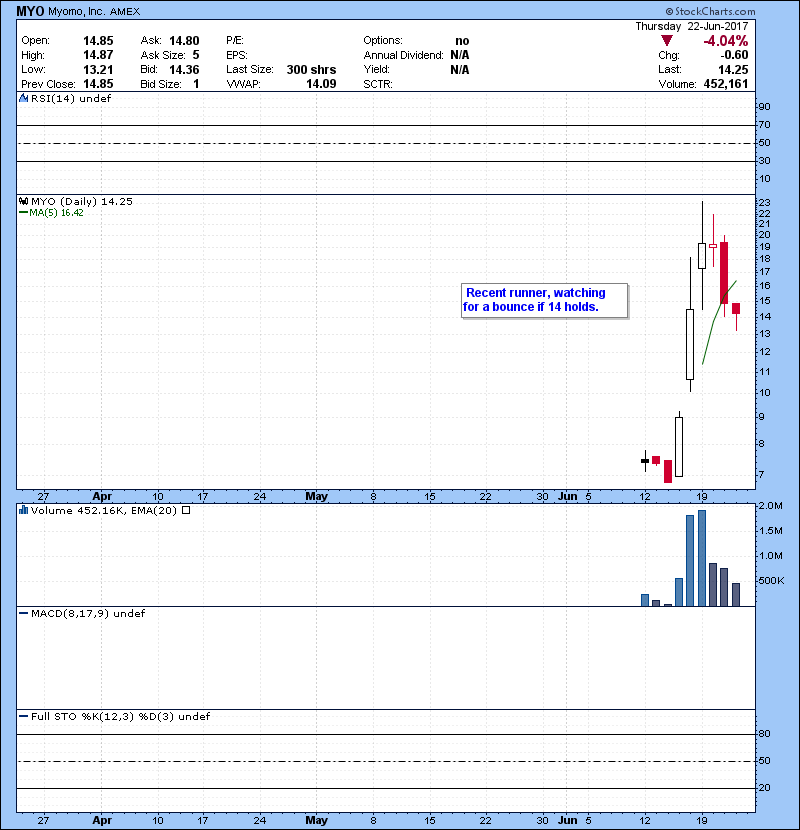Click the Open value 14.85
Viewport: 800px width, 830px height.
coord(98,41)
